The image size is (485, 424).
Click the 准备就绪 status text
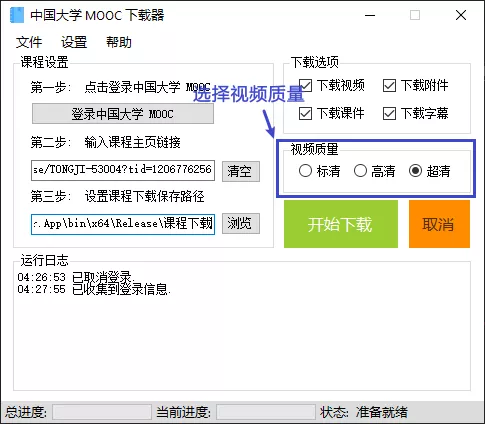[x=381, y=412]
